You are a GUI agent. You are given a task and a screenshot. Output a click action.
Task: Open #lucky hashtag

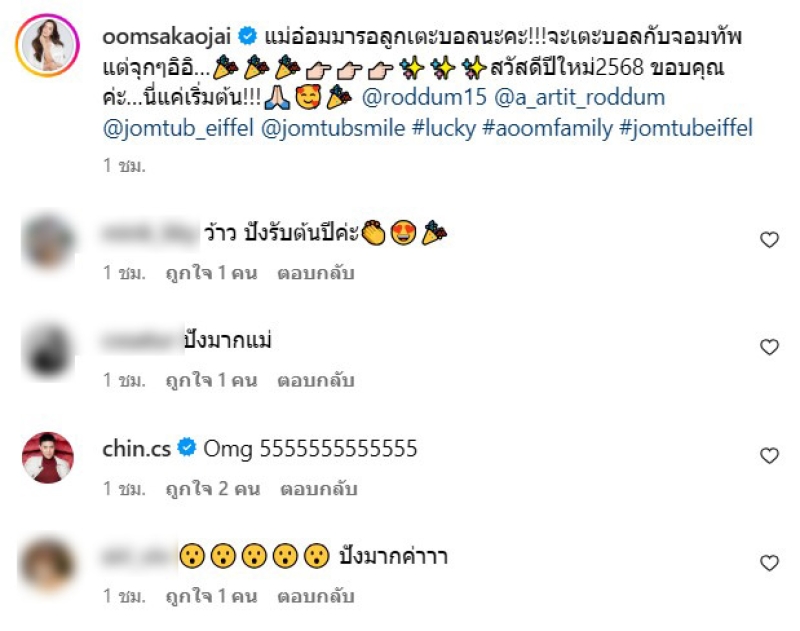coord(443,128)
